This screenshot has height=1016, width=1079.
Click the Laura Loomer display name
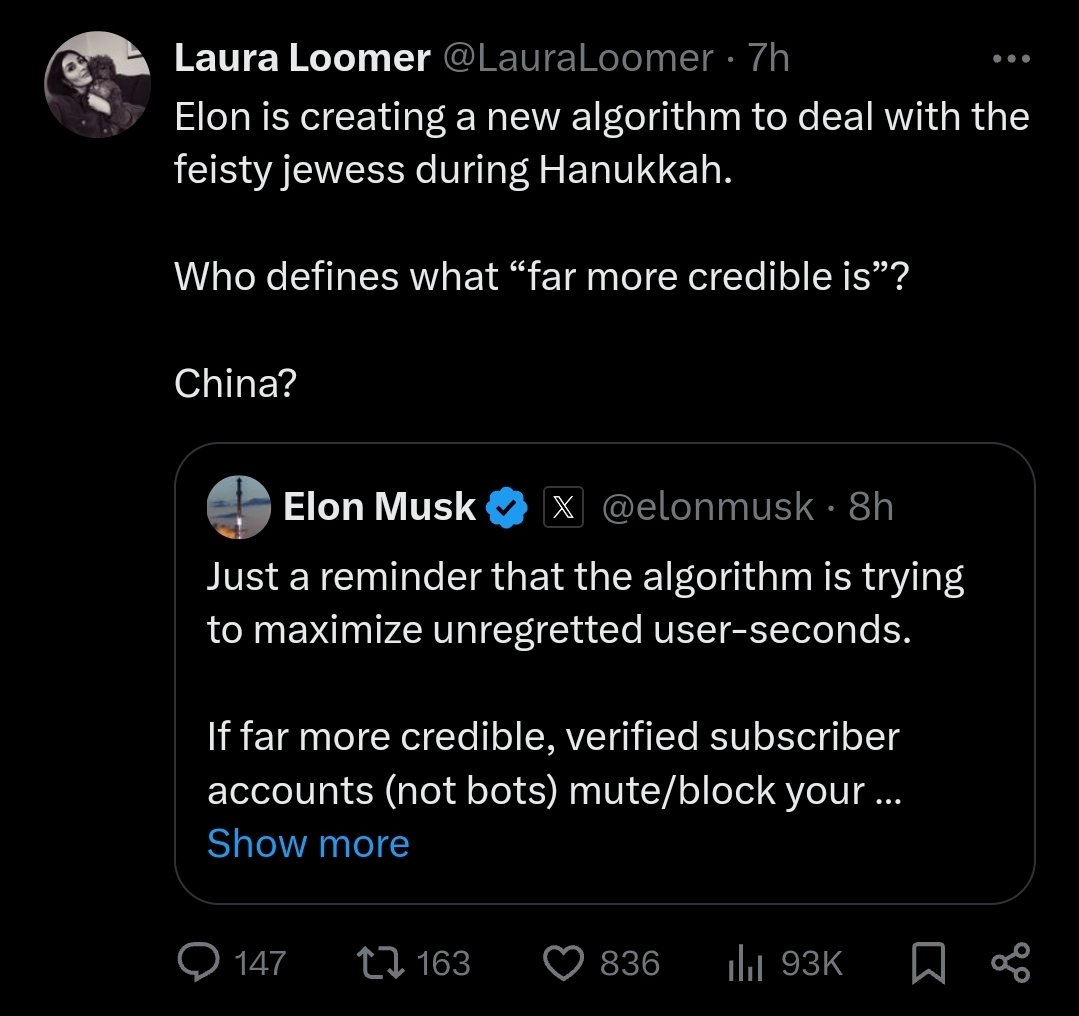[x=302, y=59]
